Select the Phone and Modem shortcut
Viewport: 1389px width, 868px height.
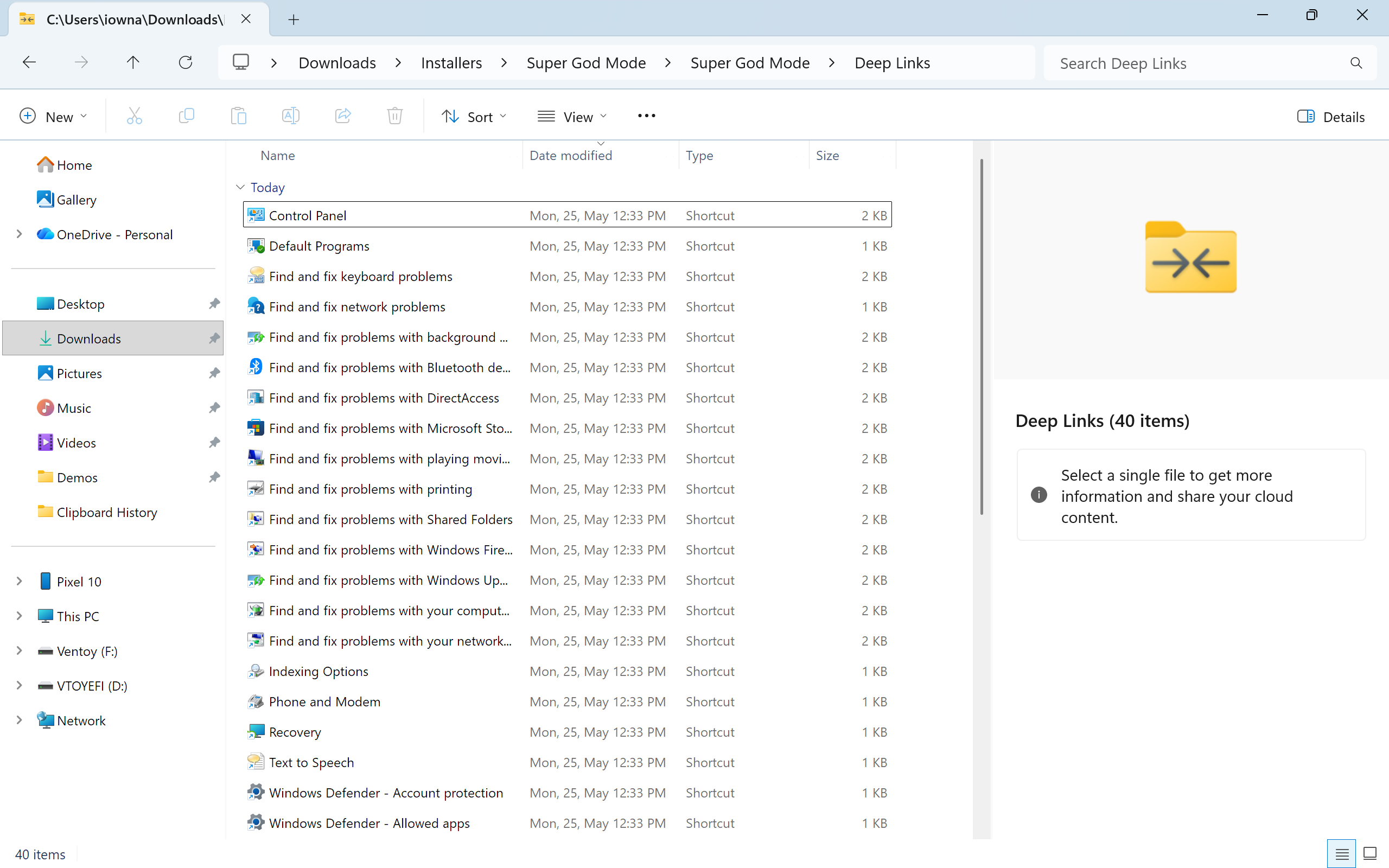click(x=567, y=701)
